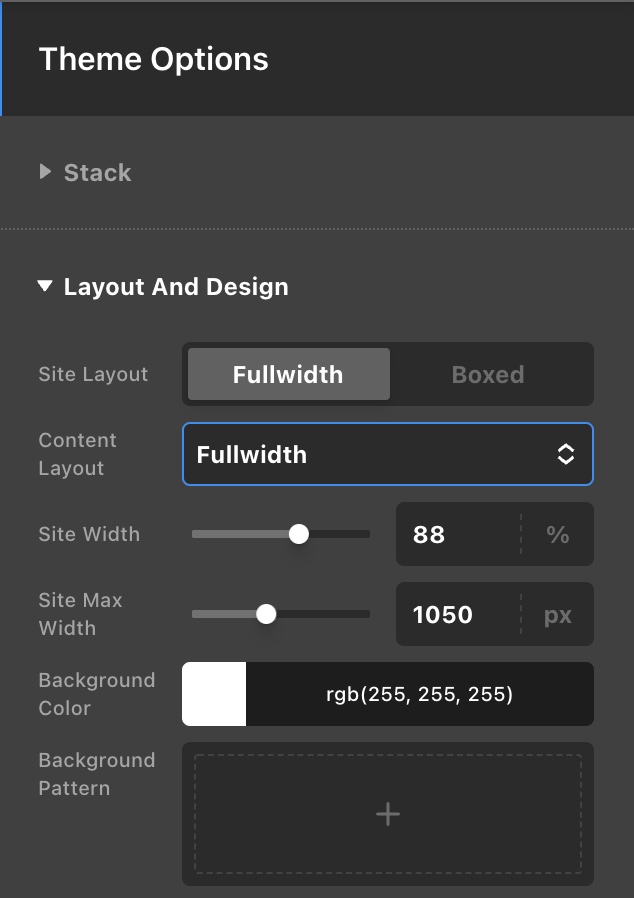Image resolution: width=634 pixels, height=898 pixels.
Task: Click the percent unit beside Site Width
Action: (557, 534)
